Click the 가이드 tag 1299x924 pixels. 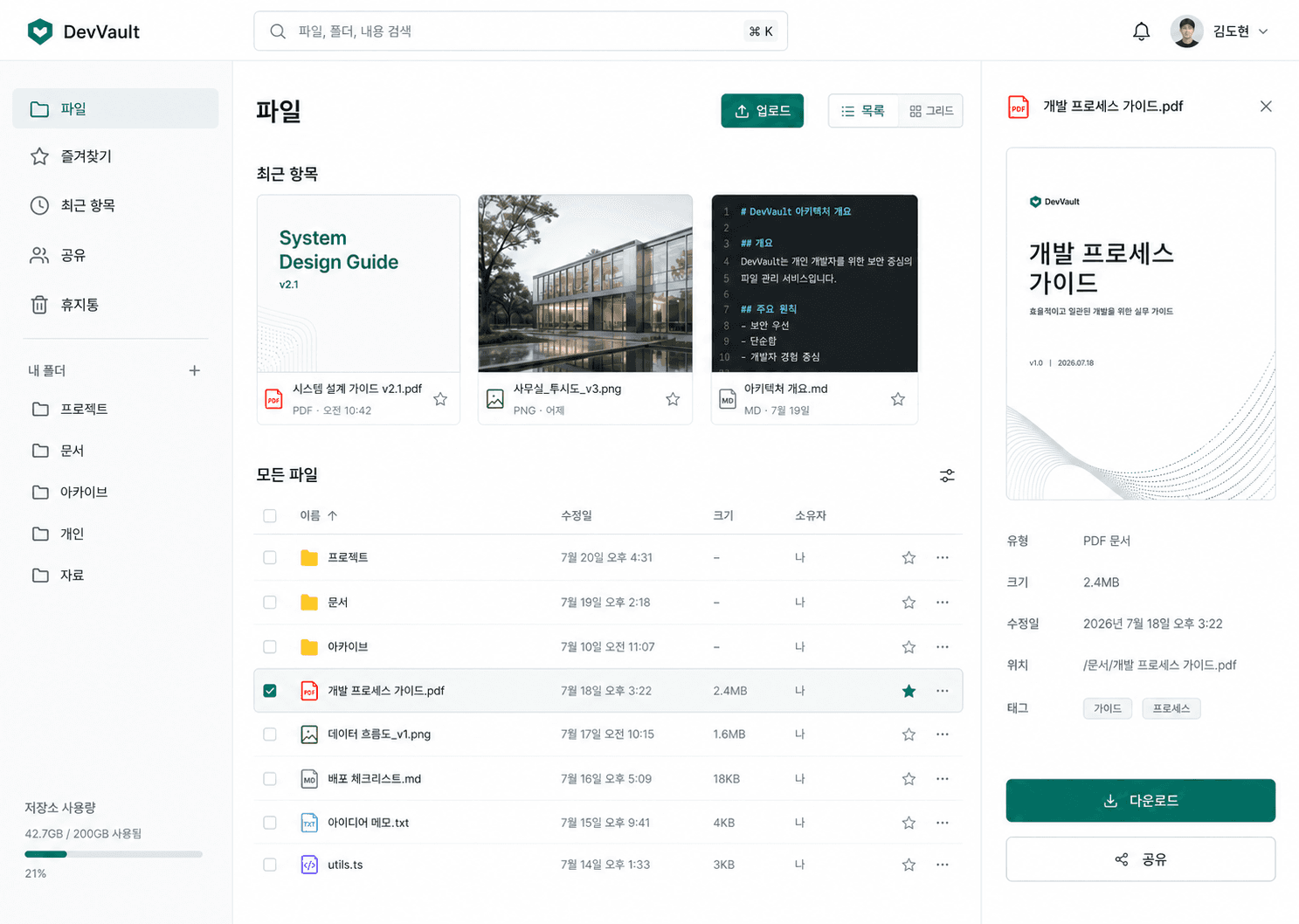[1108, 708]
